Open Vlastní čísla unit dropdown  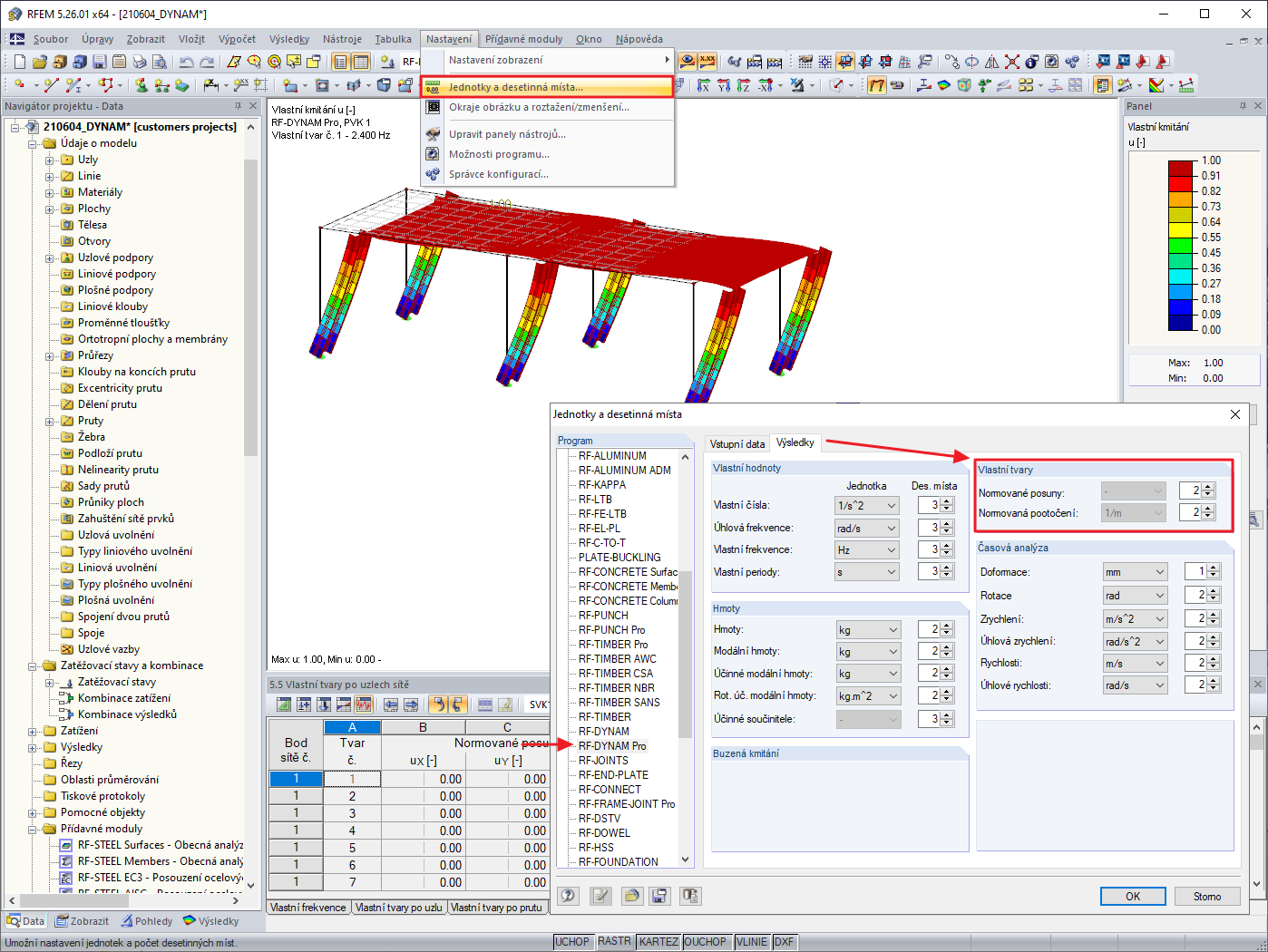866,505
